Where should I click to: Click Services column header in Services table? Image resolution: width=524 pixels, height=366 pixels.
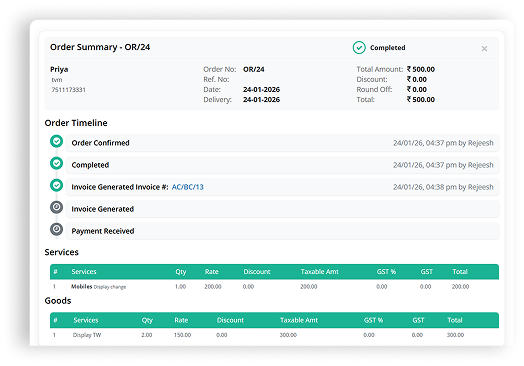pos(84,272)
